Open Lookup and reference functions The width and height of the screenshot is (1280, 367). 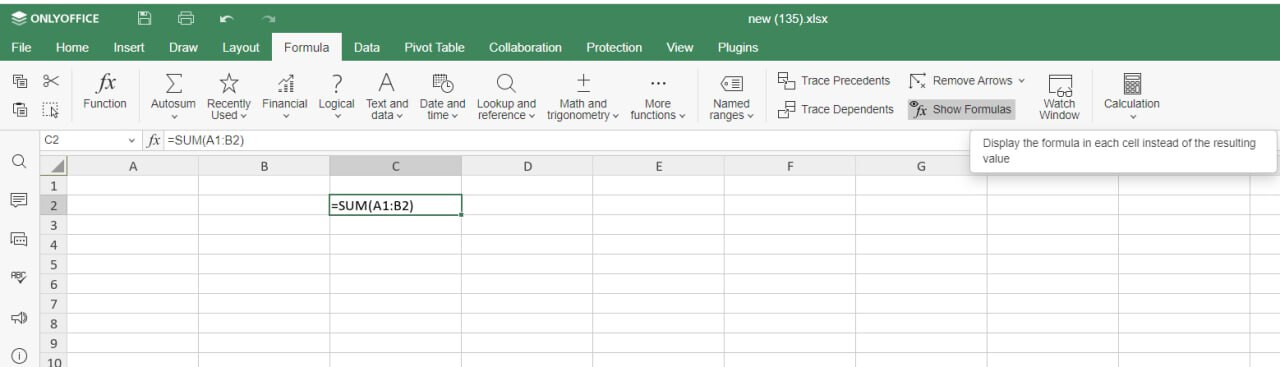point(506,96)
